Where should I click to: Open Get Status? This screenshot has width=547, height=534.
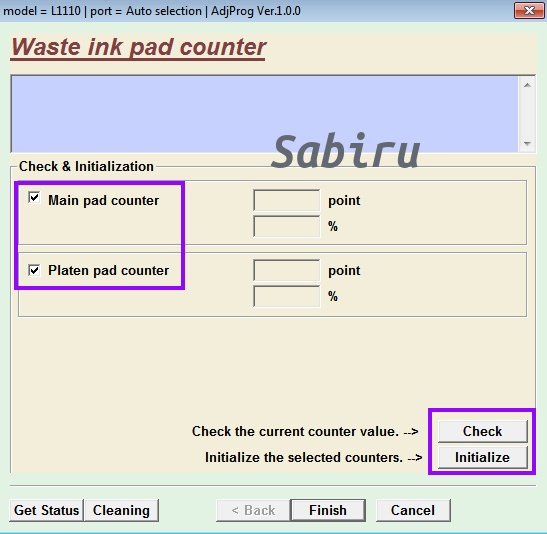point(46,510)
